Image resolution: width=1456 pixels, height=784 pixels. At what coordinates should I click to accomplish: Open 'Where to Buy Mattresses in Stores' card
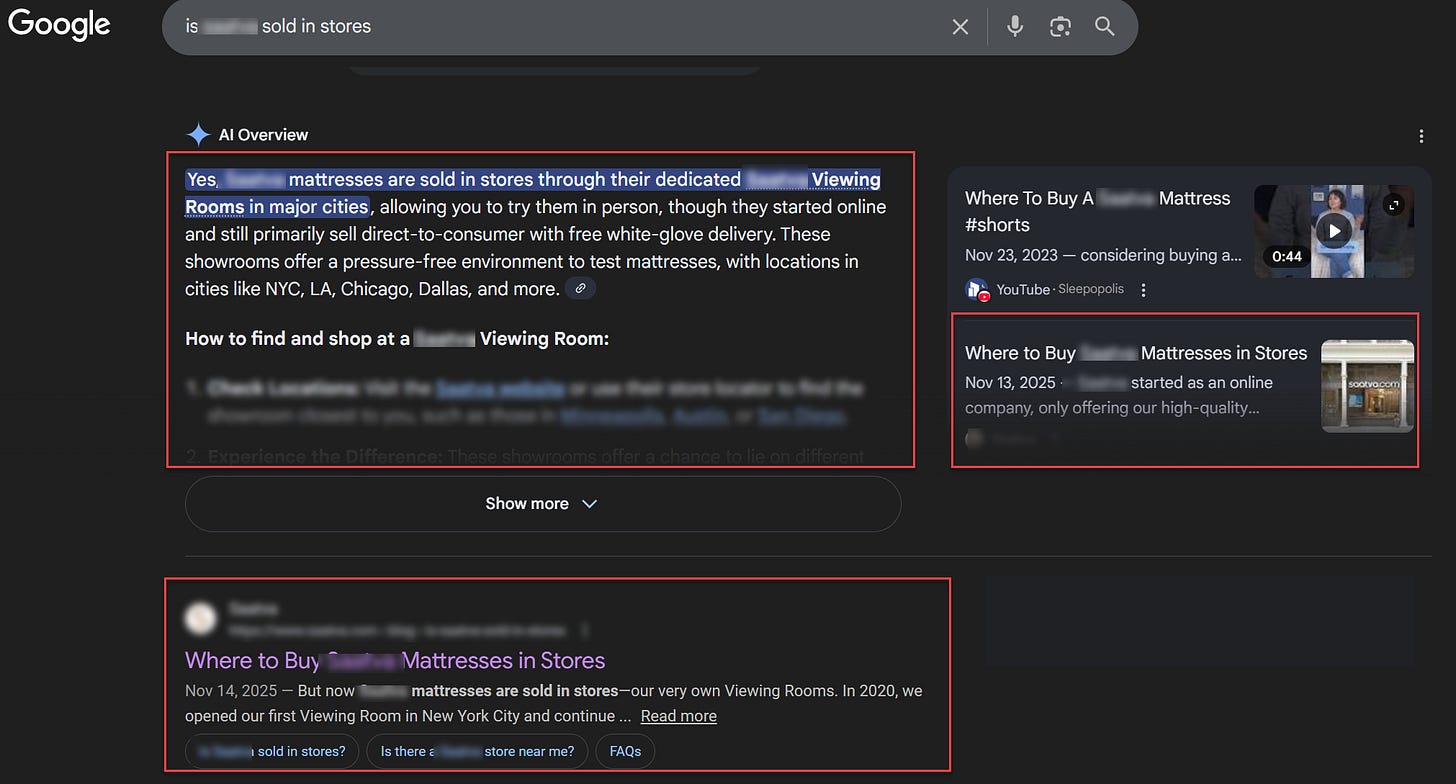coord(1136,353)
